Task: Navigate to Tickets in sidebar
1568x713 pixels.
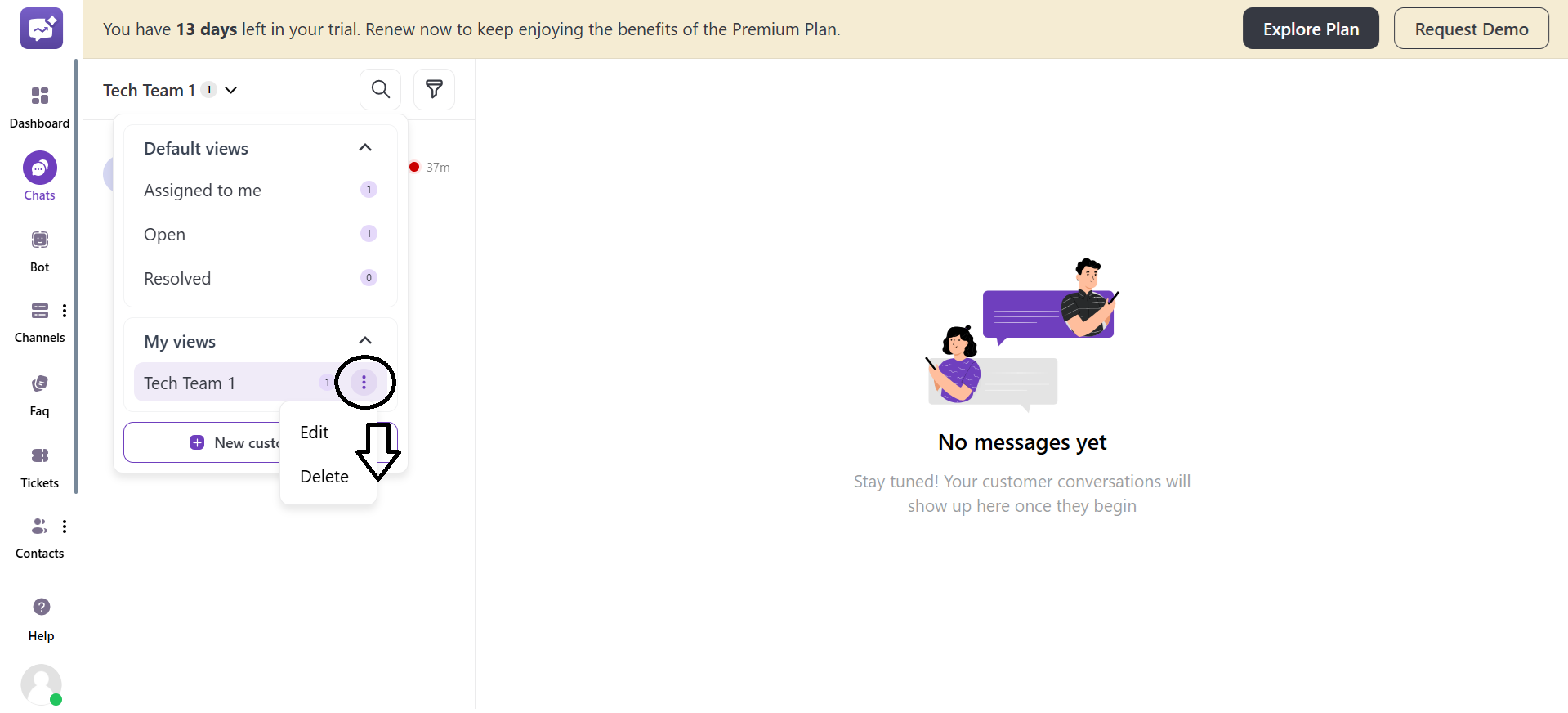Action: click(x=39, y=456)
